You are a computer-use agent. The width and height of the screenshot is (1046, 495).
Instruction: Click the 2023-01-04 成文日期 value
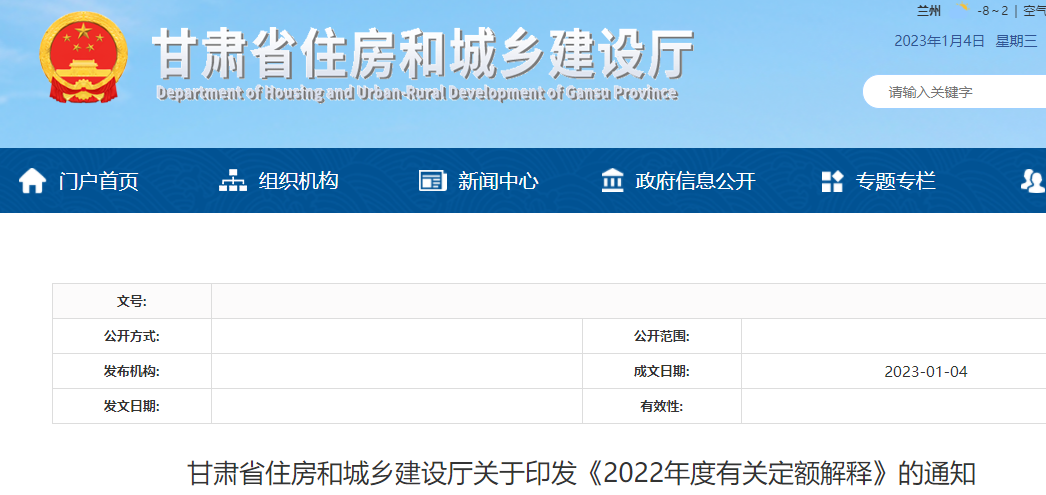(925, 372)
